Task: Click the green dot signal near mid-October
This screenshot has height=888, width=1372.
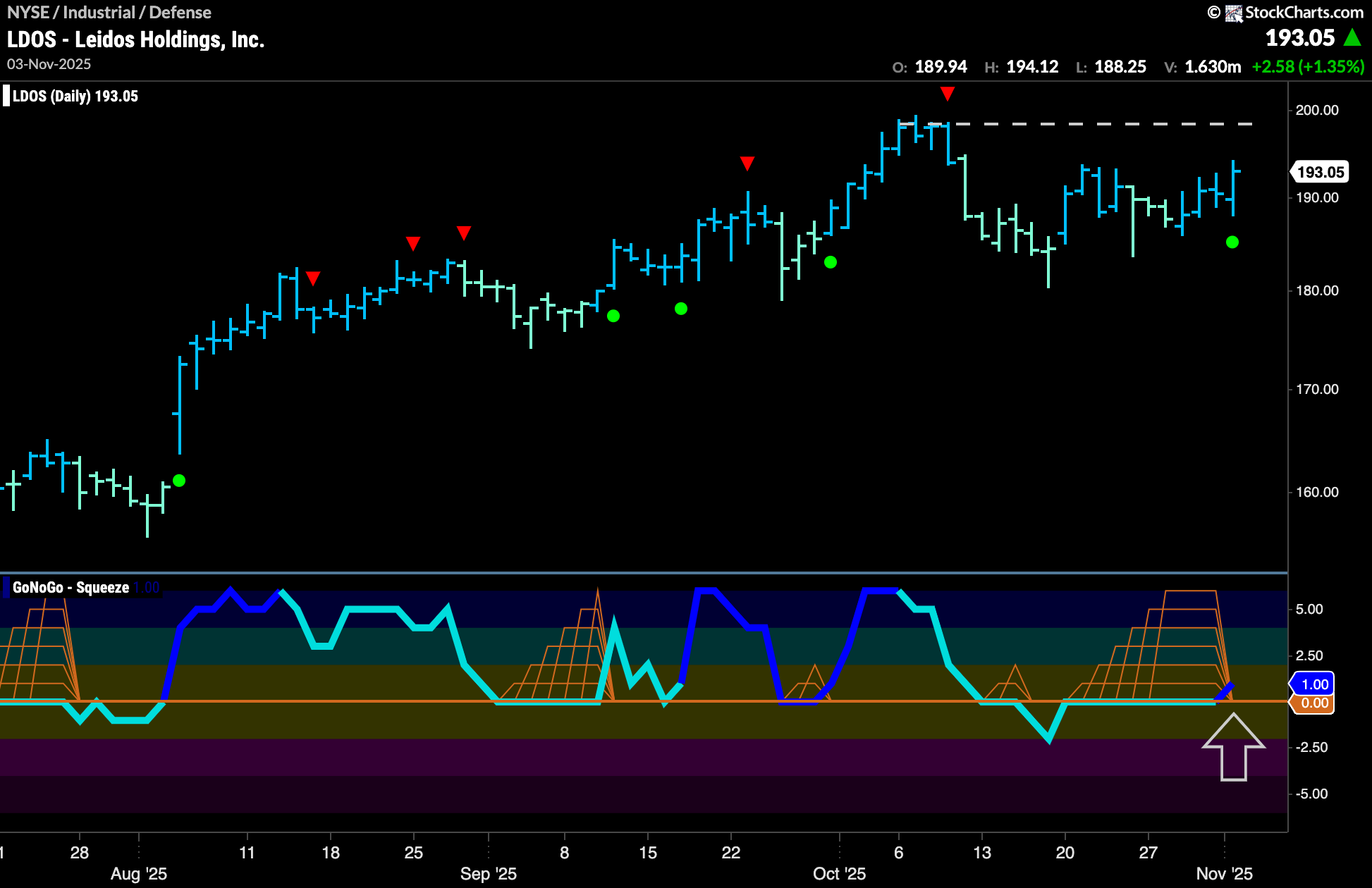Action: click(830, 262)
